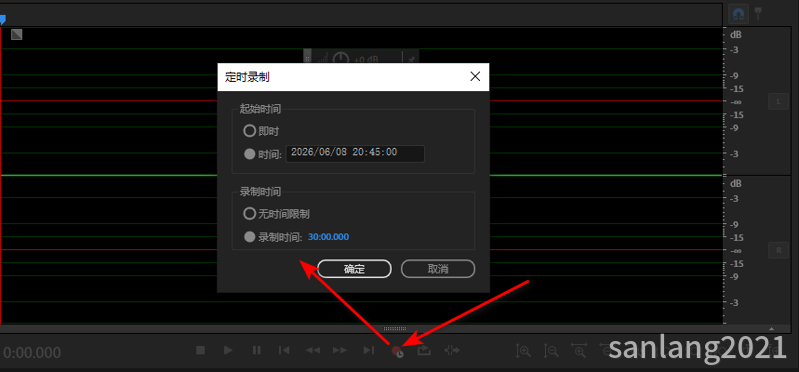Viewport: 799px width, 372px height.
Task: Click the 取消 cancel button
Action: point(438,269)
